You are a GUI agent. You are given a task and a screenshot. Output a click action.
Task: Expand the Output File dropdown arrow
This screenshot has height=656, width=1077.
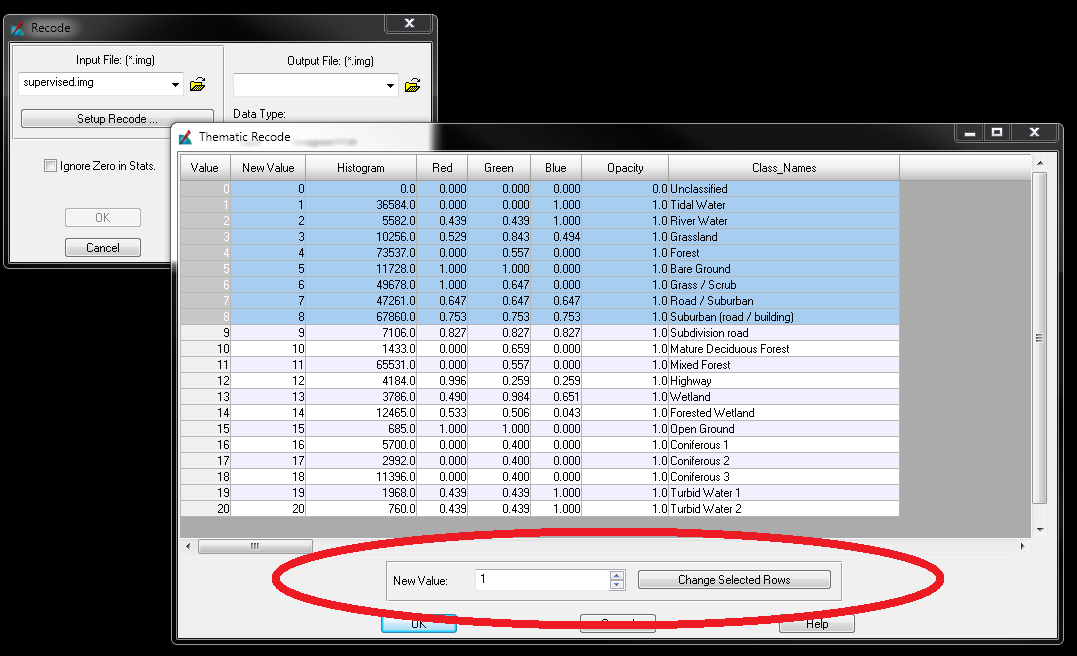click(390, 86)
